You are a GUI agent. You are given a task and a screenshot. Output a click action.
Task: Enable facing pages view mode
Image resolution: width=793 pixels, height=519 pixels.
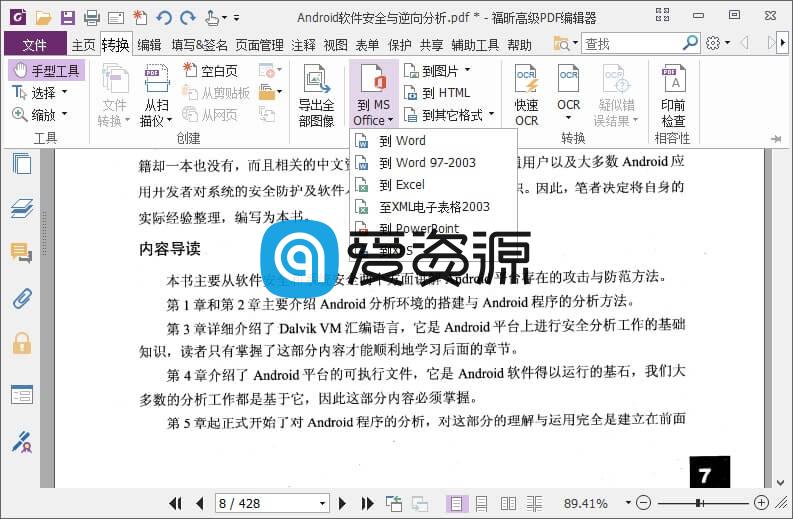(508, 503)
